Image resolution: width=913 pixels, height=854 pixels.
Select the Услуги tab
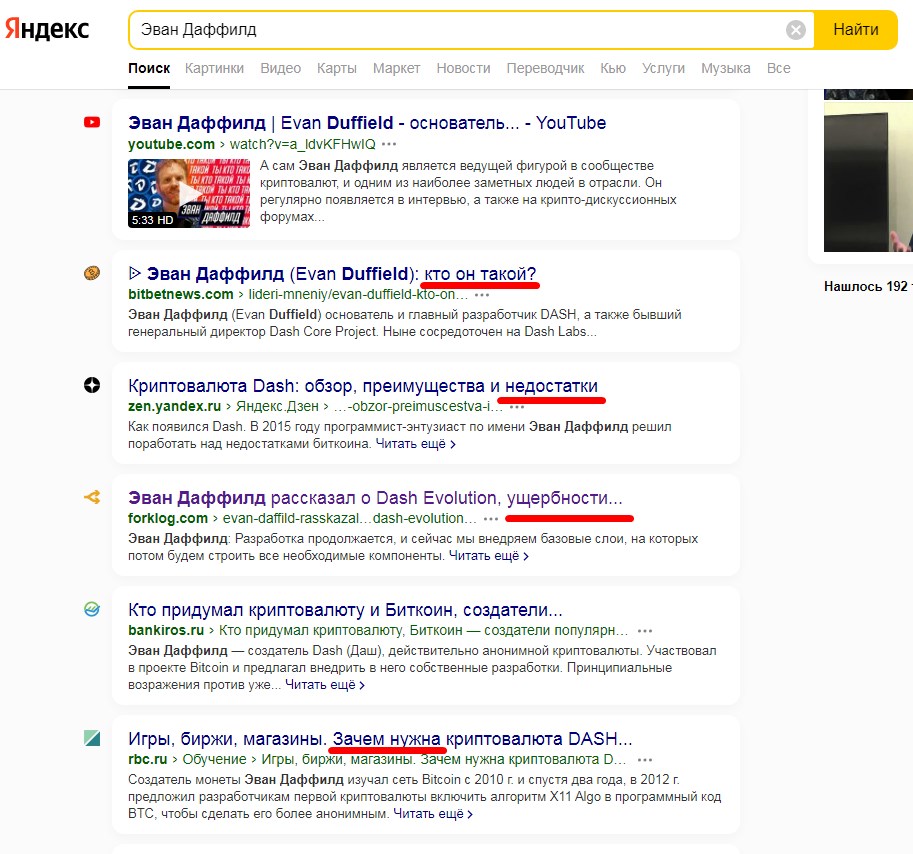663,68
